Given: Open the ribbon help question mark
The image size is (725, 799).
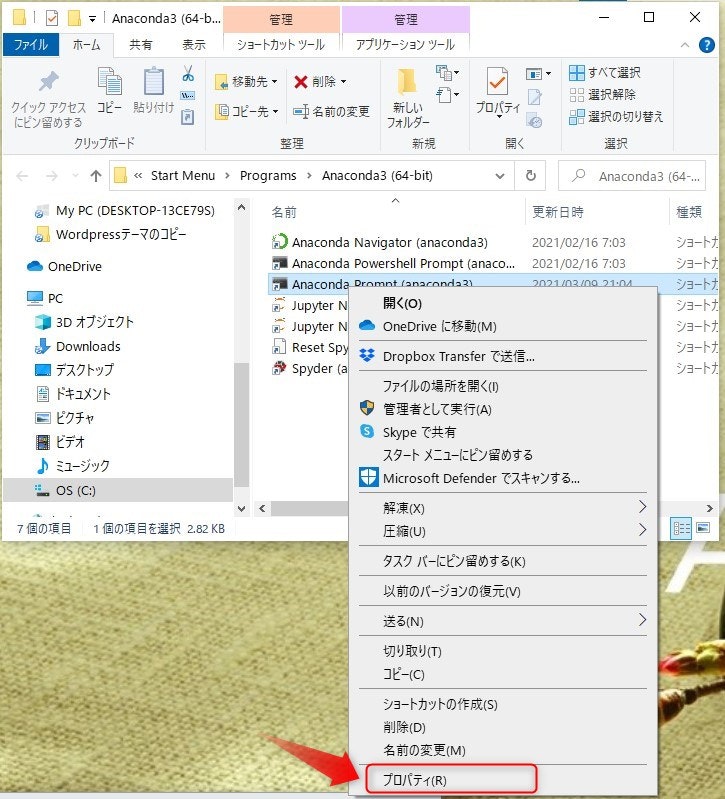Looking at the screenshot, I should (707, 45).
